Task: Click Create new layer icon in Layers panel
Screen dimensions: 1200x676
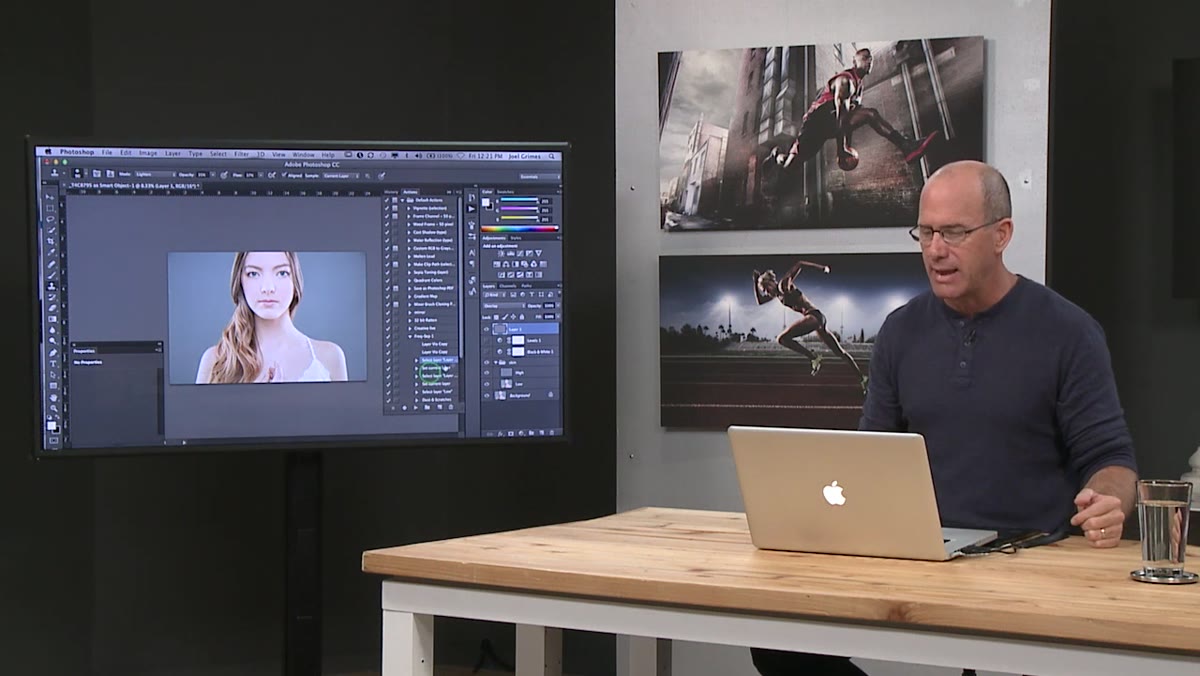Action: coord(542,433)
